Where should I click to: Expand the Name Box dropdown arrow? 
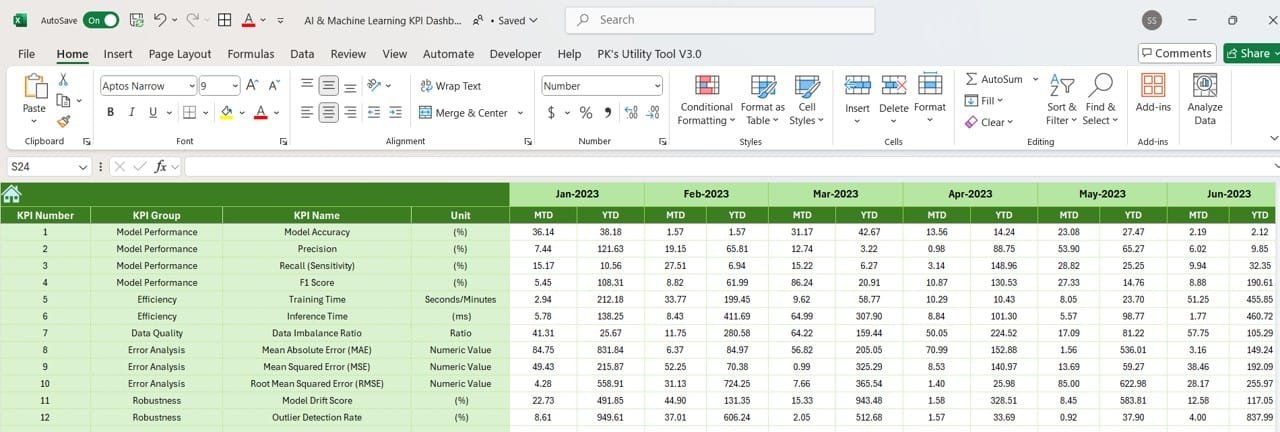click(82, 167)
